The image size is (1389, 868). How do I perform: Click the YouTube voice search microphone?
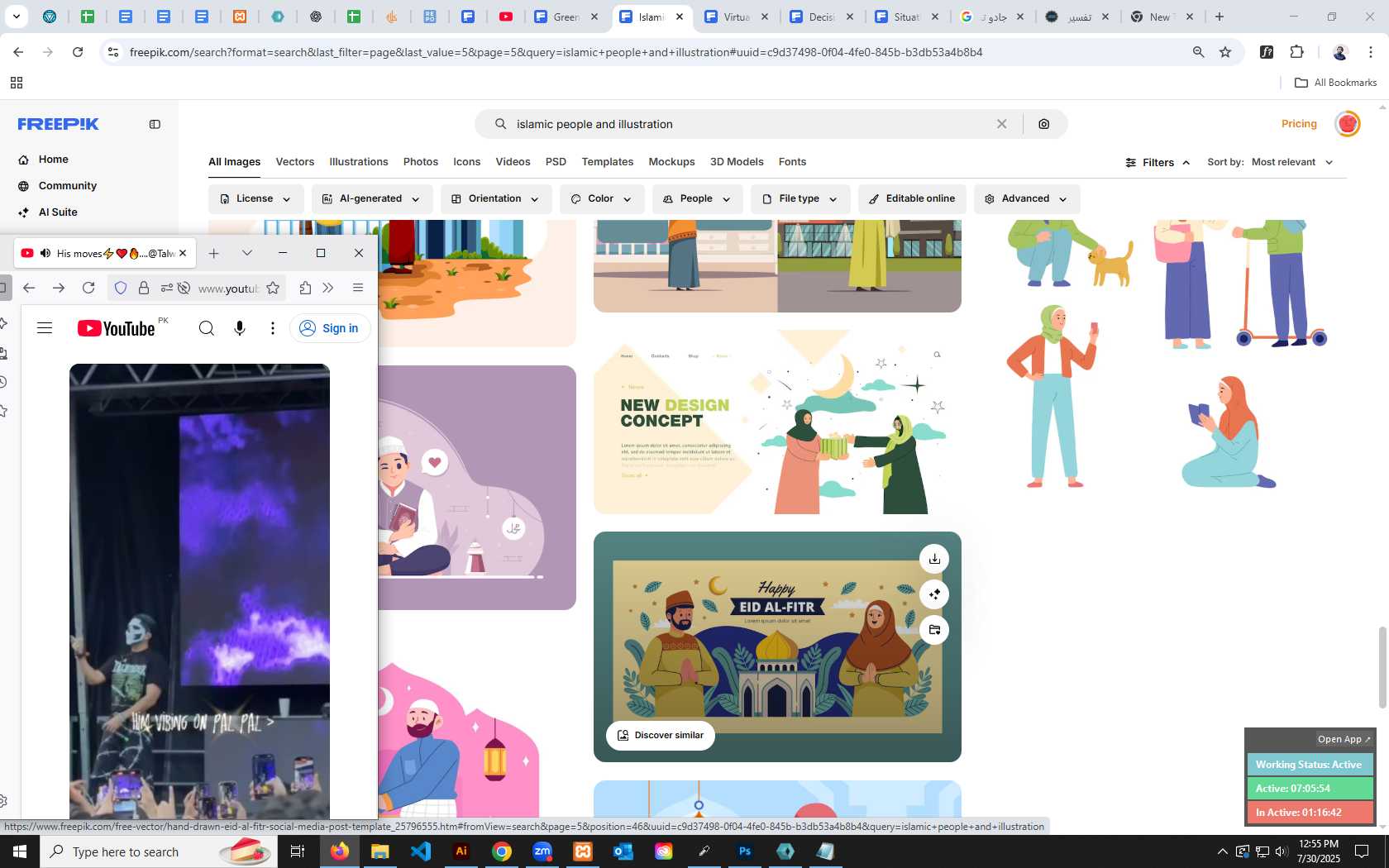[240, 328]
